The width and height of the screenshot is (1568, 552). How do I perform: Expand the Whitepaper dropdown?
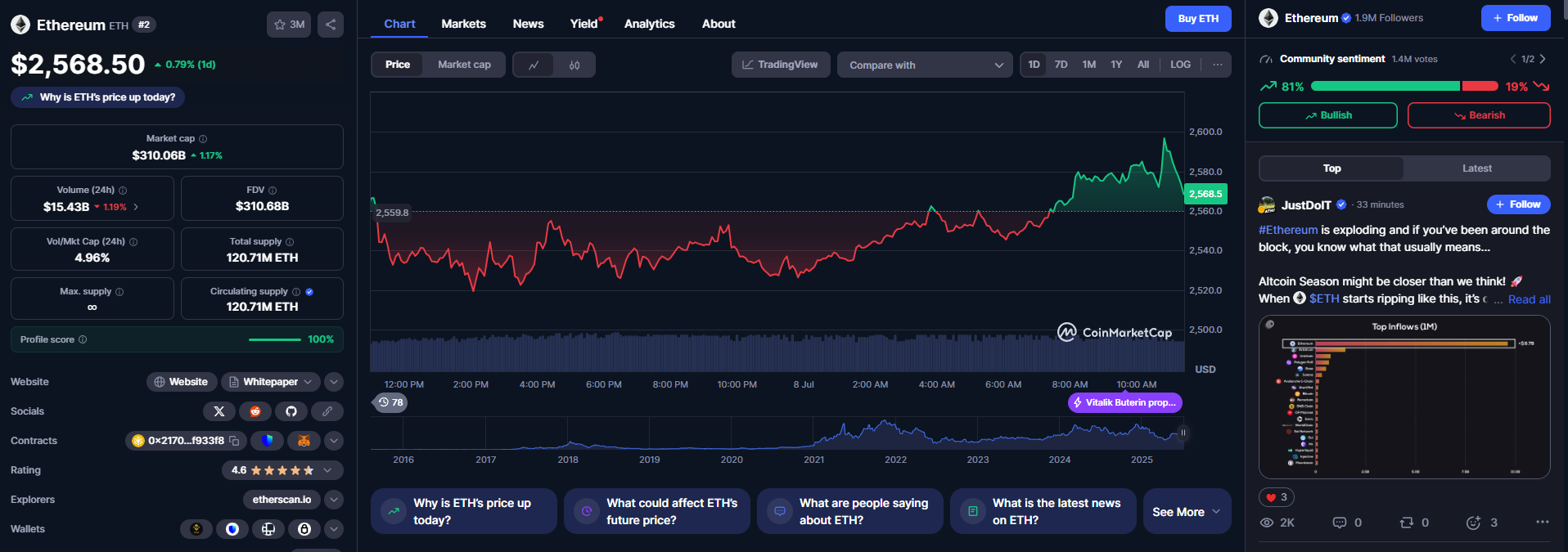pyautogui.click(x=270, y=382)
